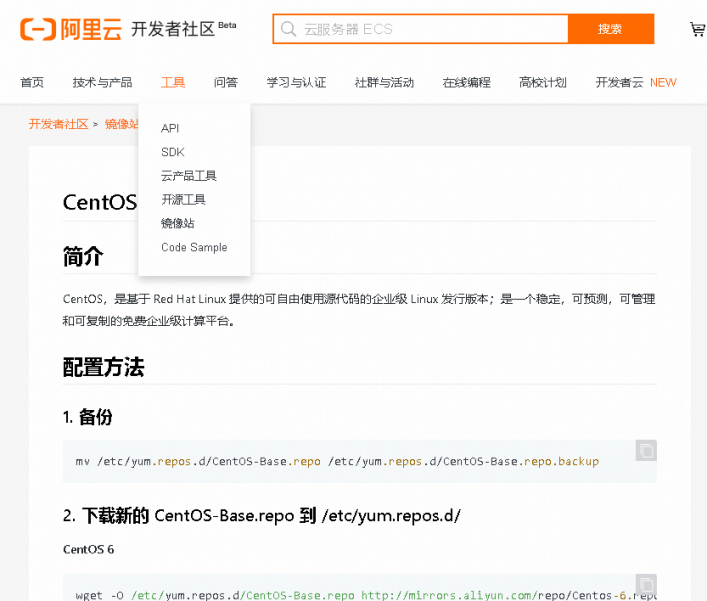Select SDK from the dropdown
The width and height of the screenshot is (707, 601).
coord(173,152)
